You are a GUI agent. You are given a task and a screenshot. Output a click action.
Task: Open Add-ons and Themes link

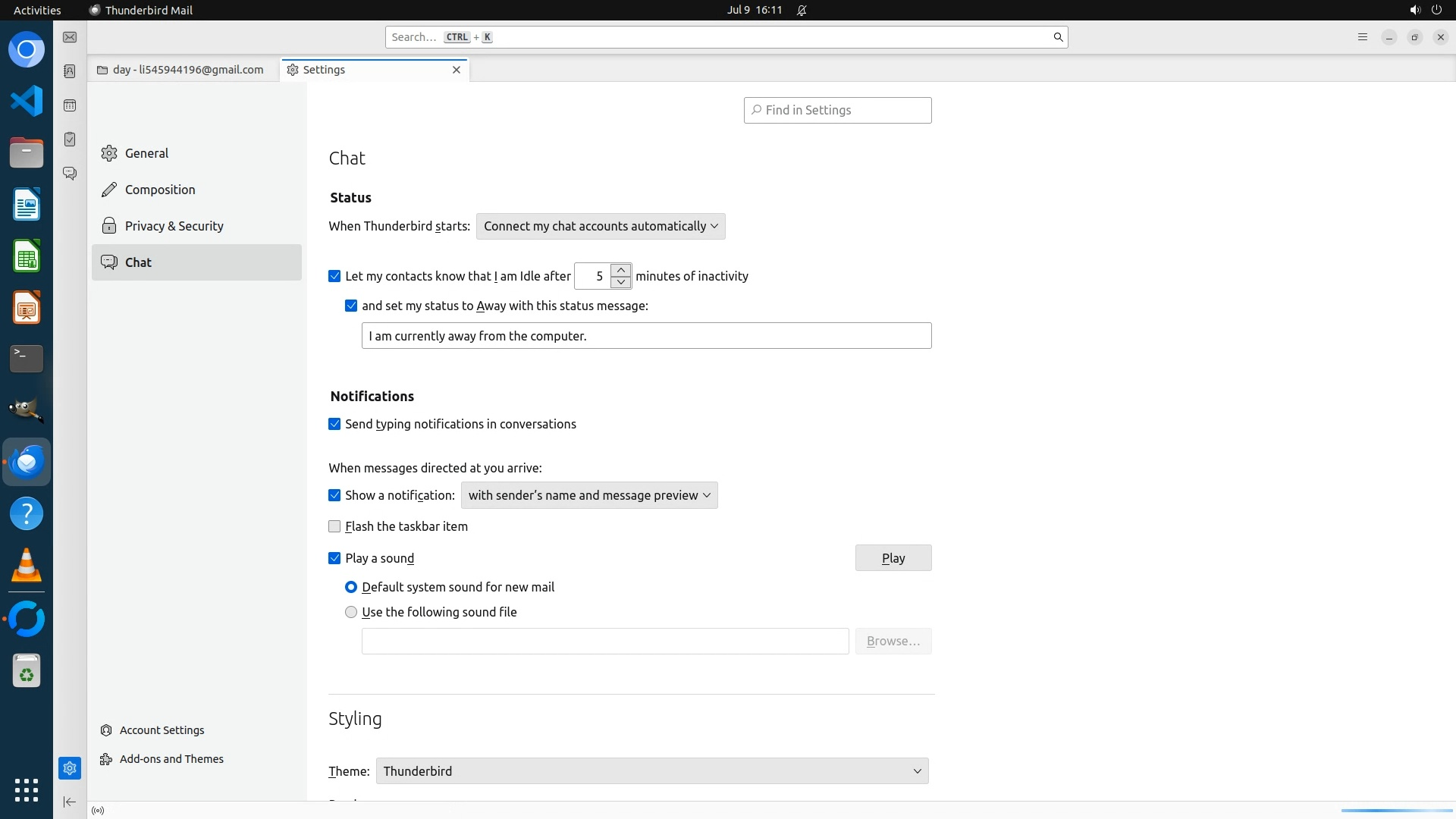(x=171, y=759)
